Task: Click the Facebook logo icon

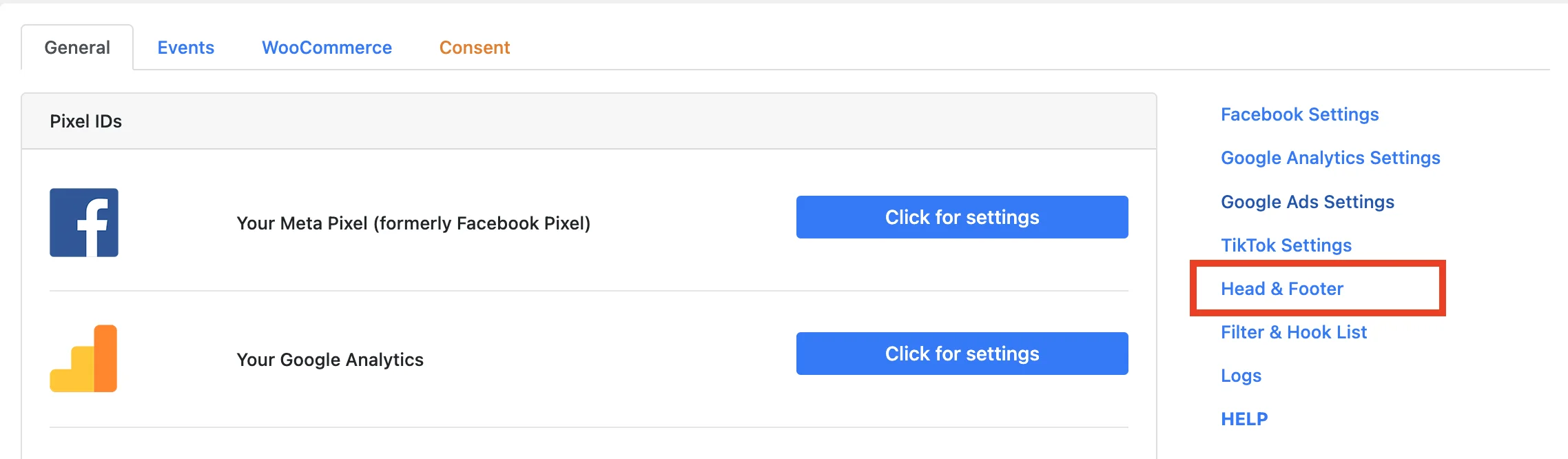Action: click(x=84, y=223)
